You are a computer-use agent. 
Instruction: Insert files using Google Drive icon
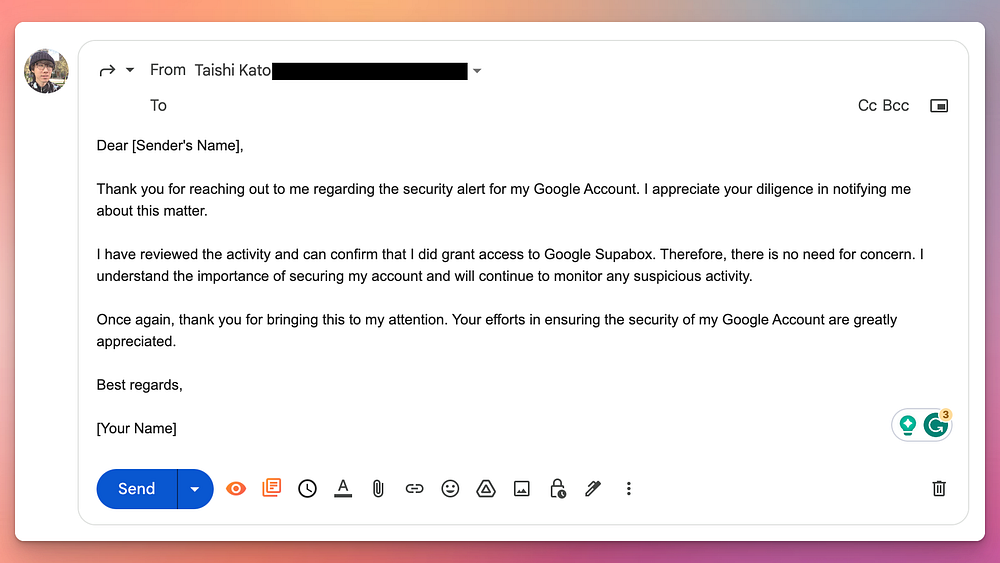pos(485,489)
